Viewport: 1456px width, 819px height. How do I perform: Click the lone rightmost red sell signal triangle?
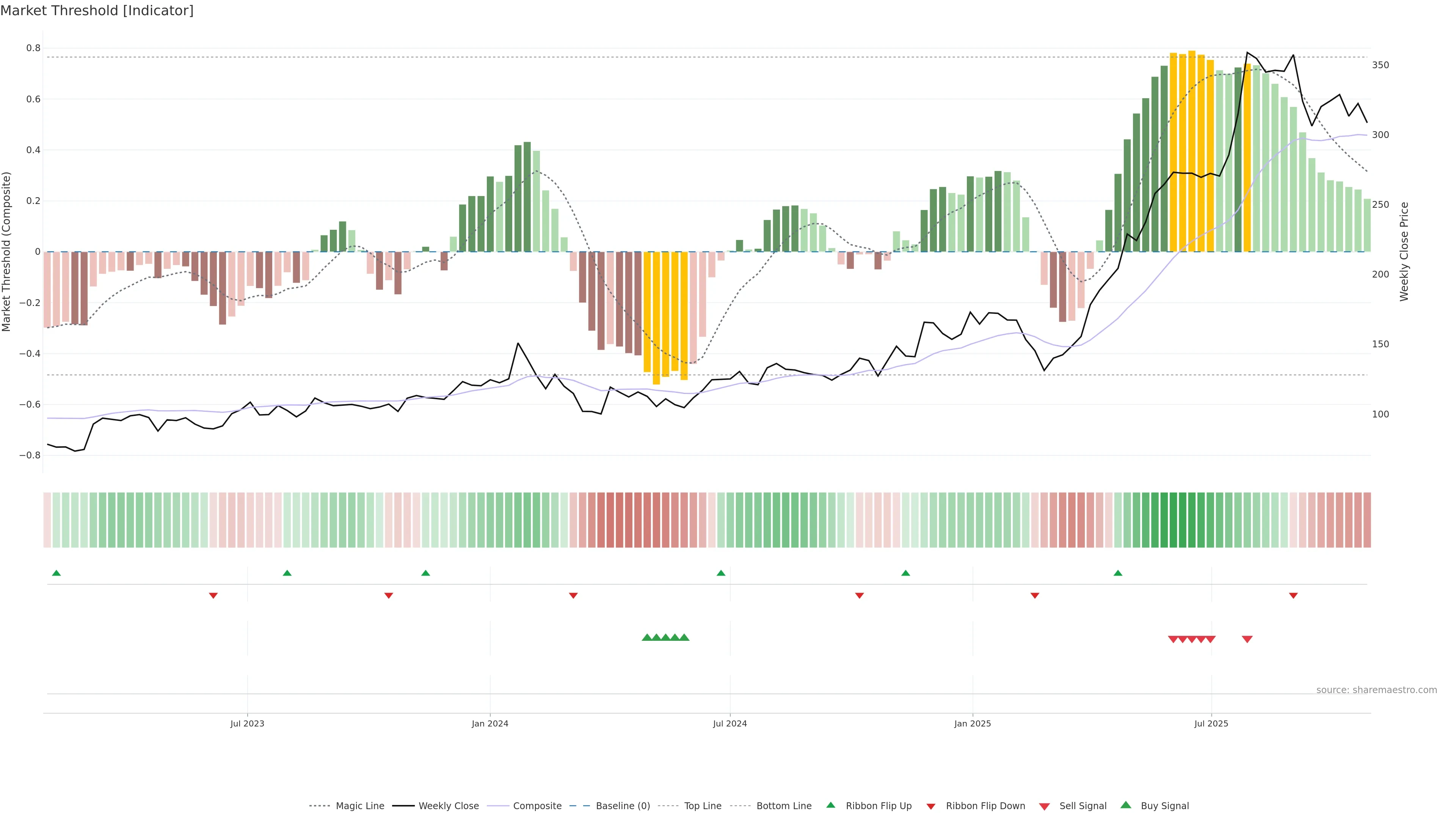(x=1247, y=639)
